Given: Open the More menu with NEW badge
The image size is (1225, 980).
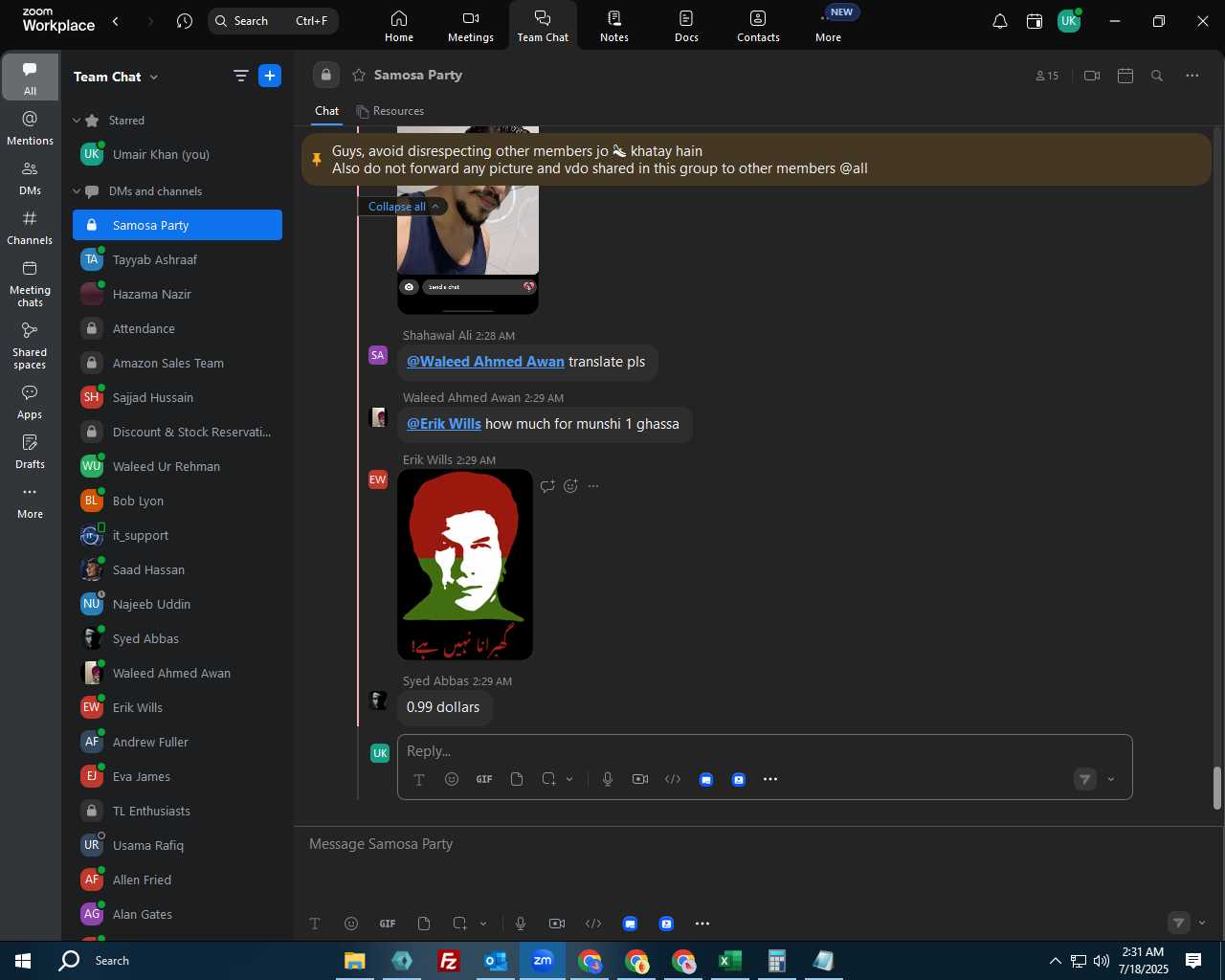Looking at the screenshot, I should coord(829,26).
